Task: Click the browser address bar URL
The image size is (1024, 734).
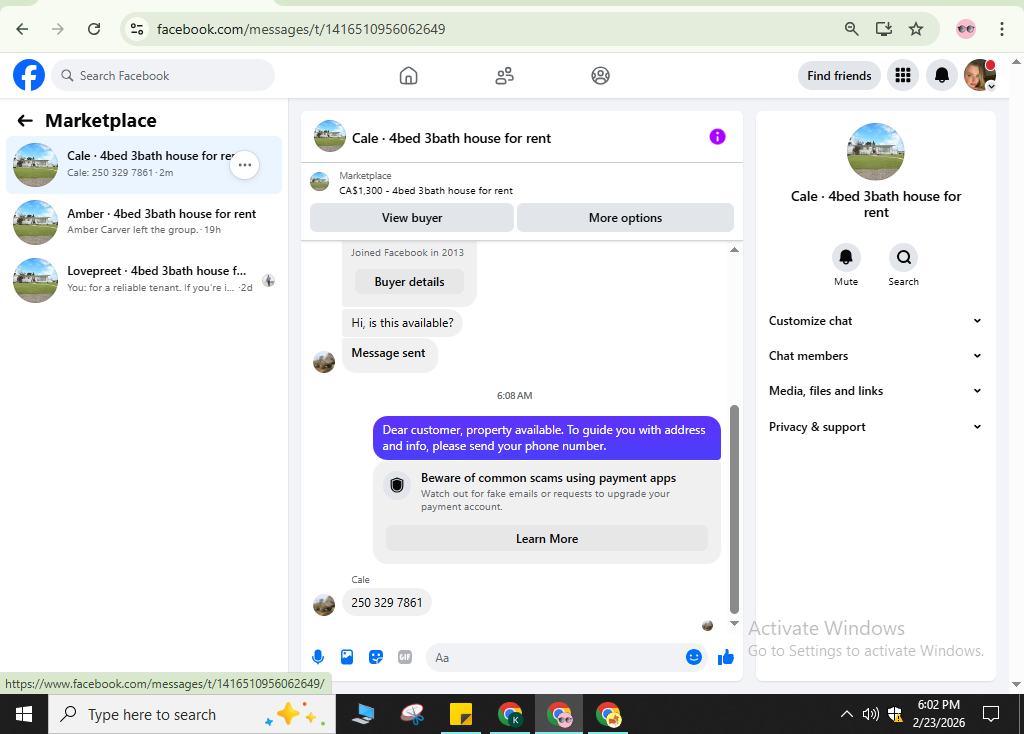Action: tap(301, 29)
